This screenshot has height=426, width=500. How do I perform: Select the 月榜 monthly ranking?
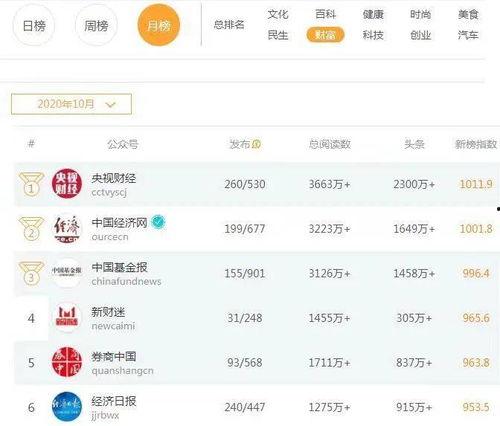159,25
